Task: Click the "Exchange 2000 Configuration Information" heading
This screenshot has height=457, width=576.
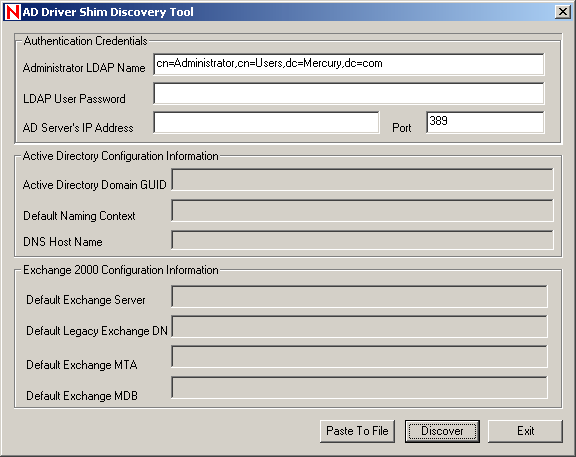Action: point(120,270)
